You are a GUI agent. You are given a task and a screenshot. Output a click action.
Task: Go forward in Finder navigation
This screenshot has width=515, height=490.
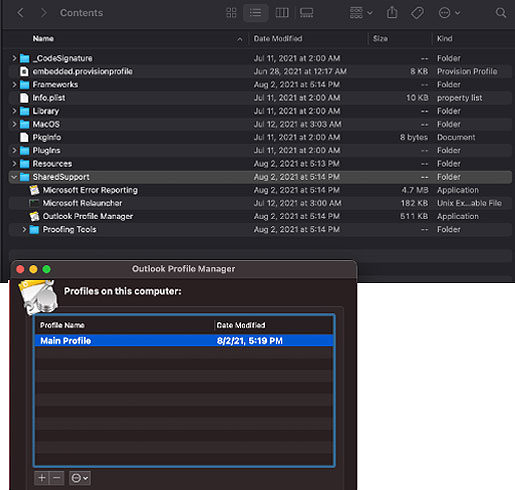click(44, 13)
